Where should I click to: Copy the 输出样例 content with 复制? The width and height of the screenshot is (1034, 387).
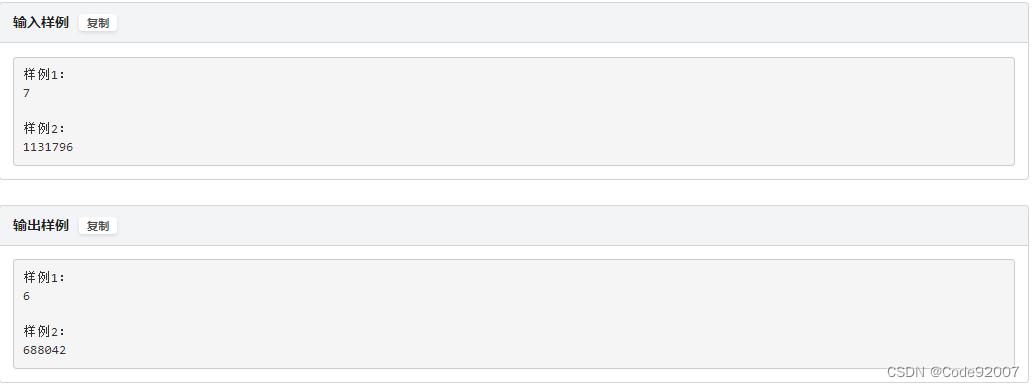point(98,226)
